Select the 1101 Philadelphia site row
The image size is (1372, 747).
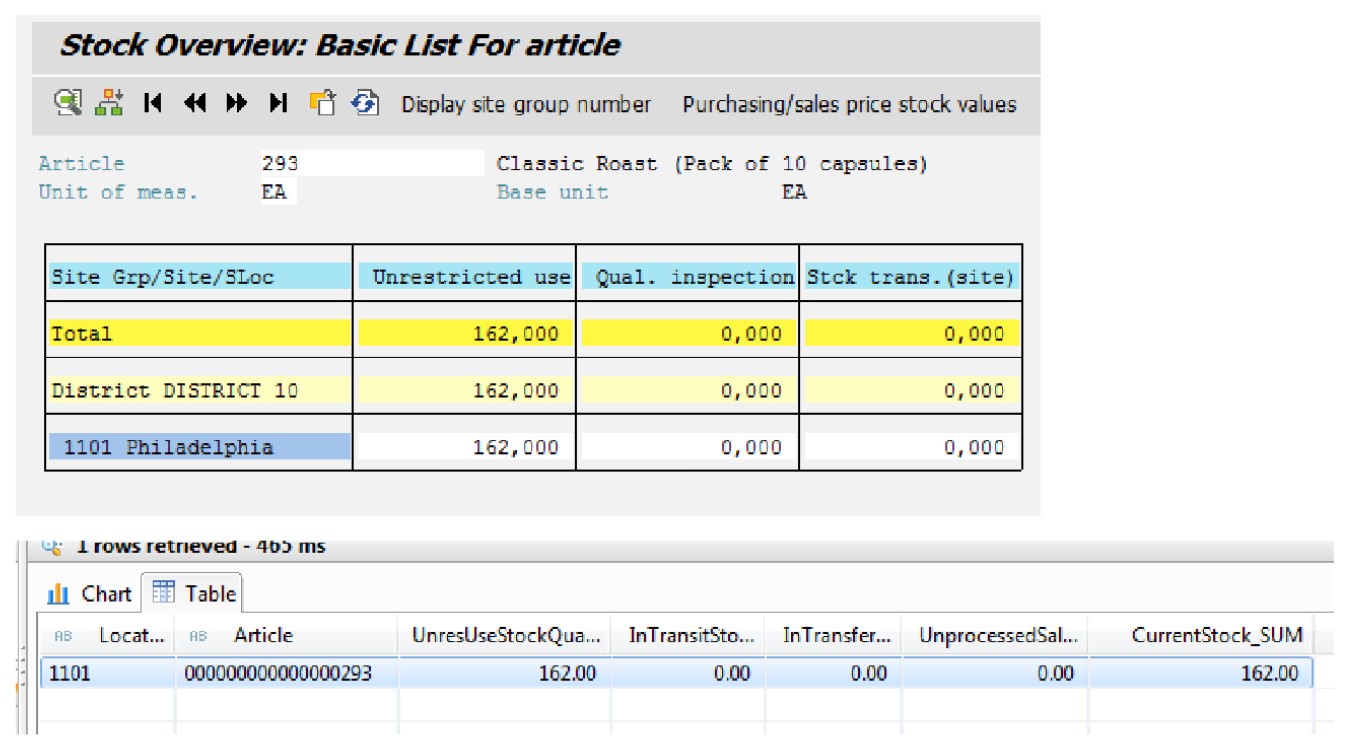coord(200,447)
